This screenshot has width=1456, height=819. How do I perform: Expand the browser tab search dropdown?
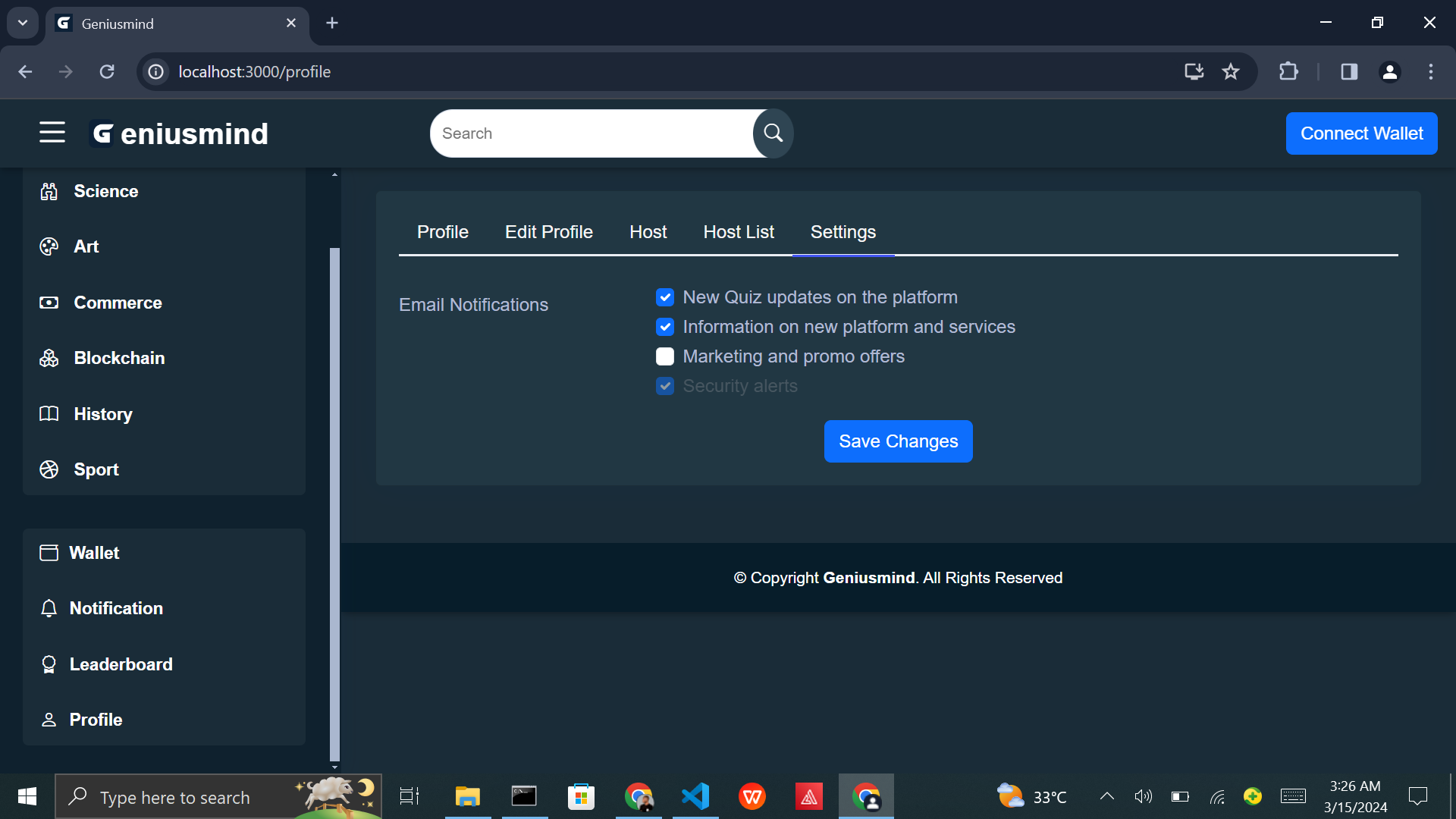point(23,23)
